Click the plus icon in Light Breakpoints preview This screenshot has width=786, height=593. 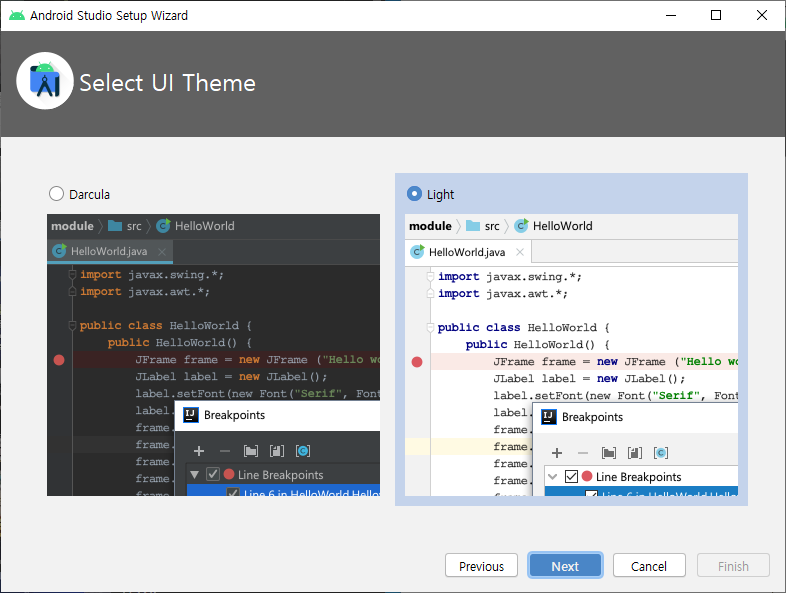557,453
